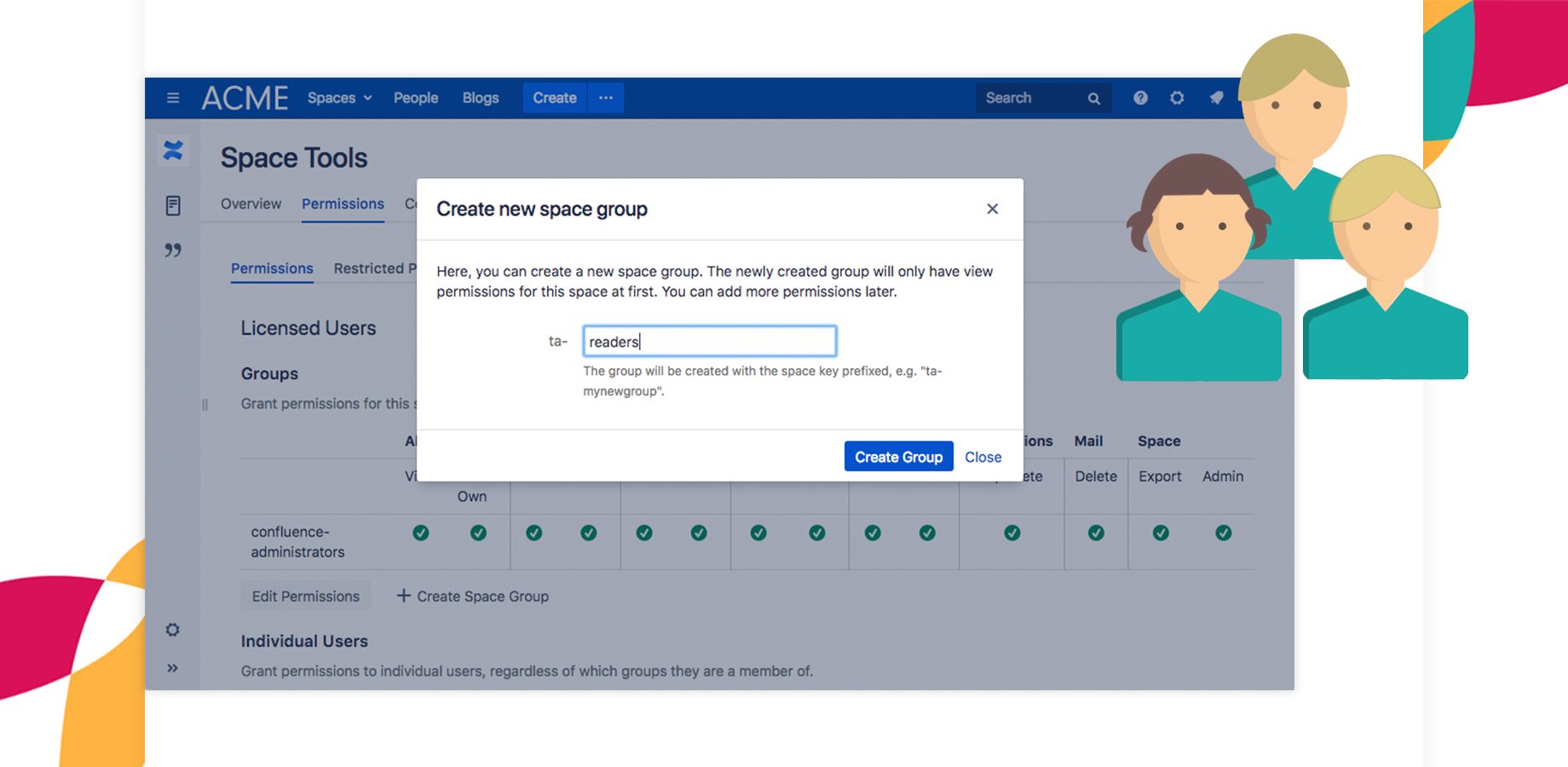This screenshot has height=767, width=1568.
Task: Click the ACME site logo
Action: click(245, 98)
